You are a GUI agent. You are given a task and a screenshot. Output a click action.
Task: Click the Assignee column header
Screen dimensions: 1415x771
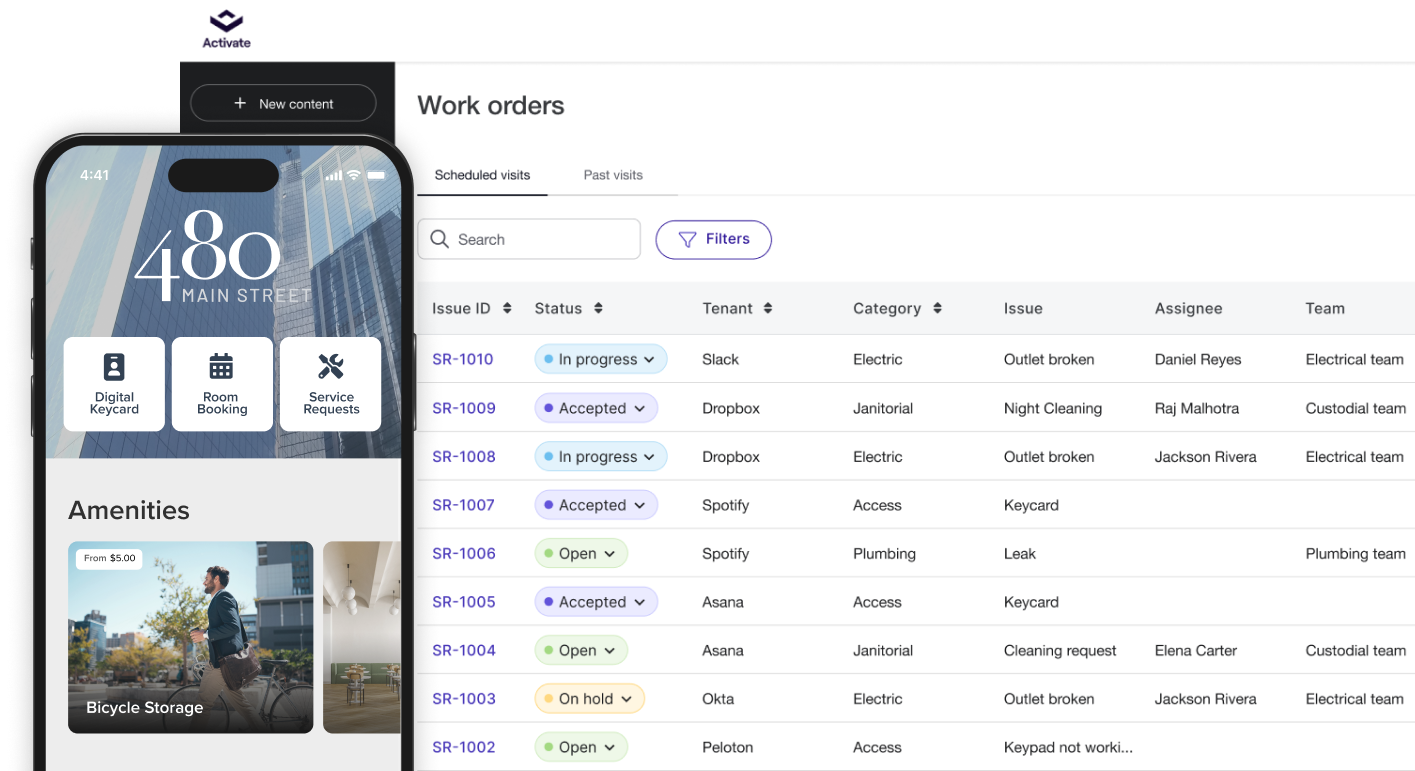coord(1188,308)
